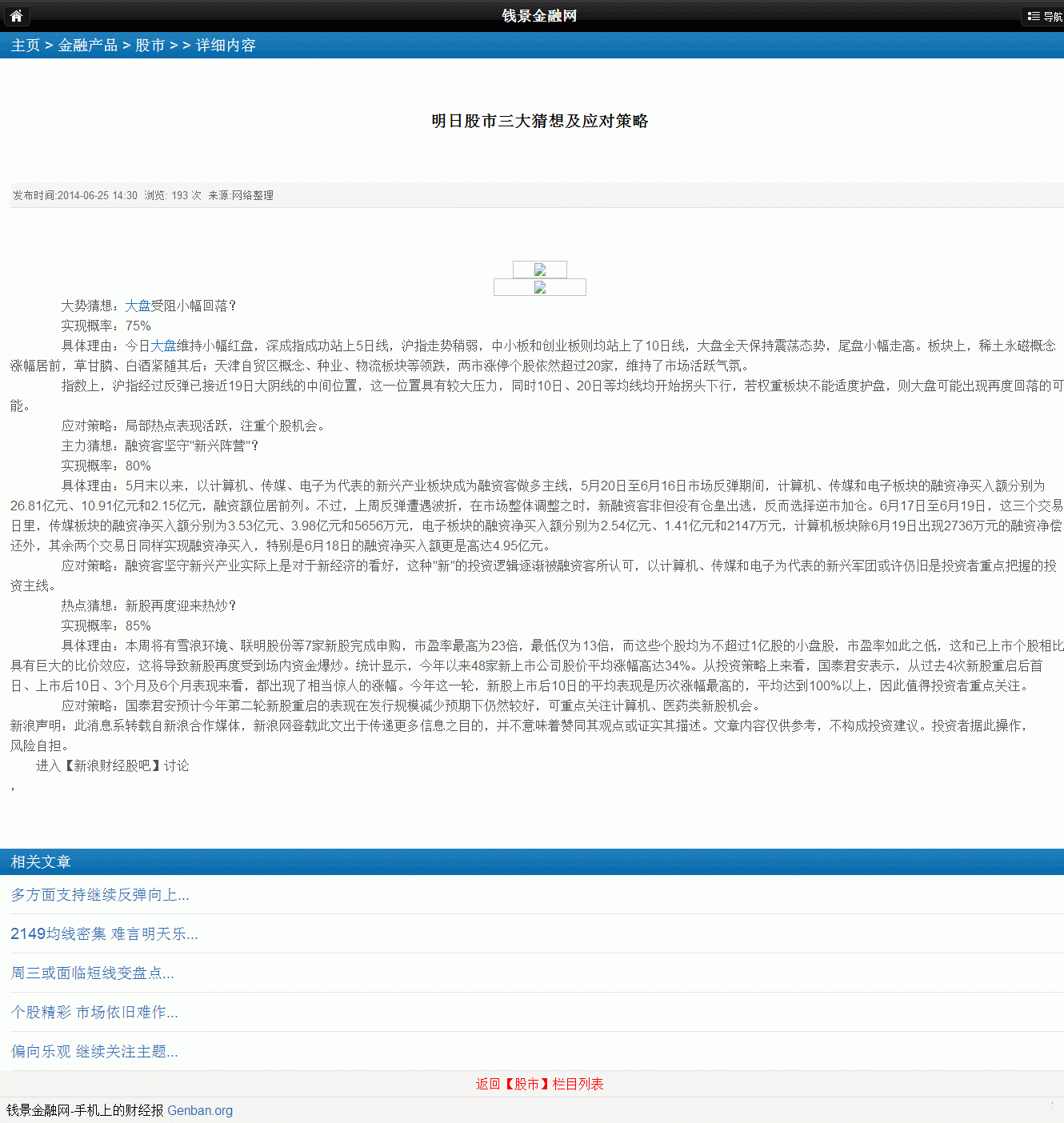The width and height of the screenshot is (1064, 1123).
Task: Go to 主页 in breadcrumb
Action: click(x=26, y=46)
